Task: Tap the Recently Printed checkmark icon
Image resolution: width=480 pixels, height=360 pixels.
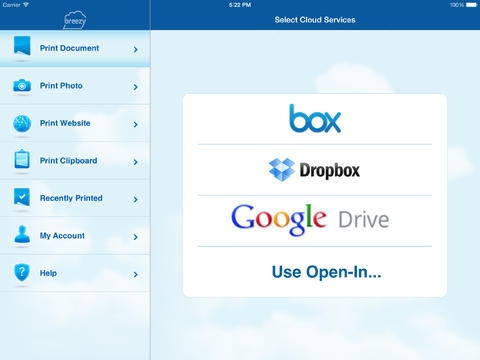Action: [x=22, y=197]
